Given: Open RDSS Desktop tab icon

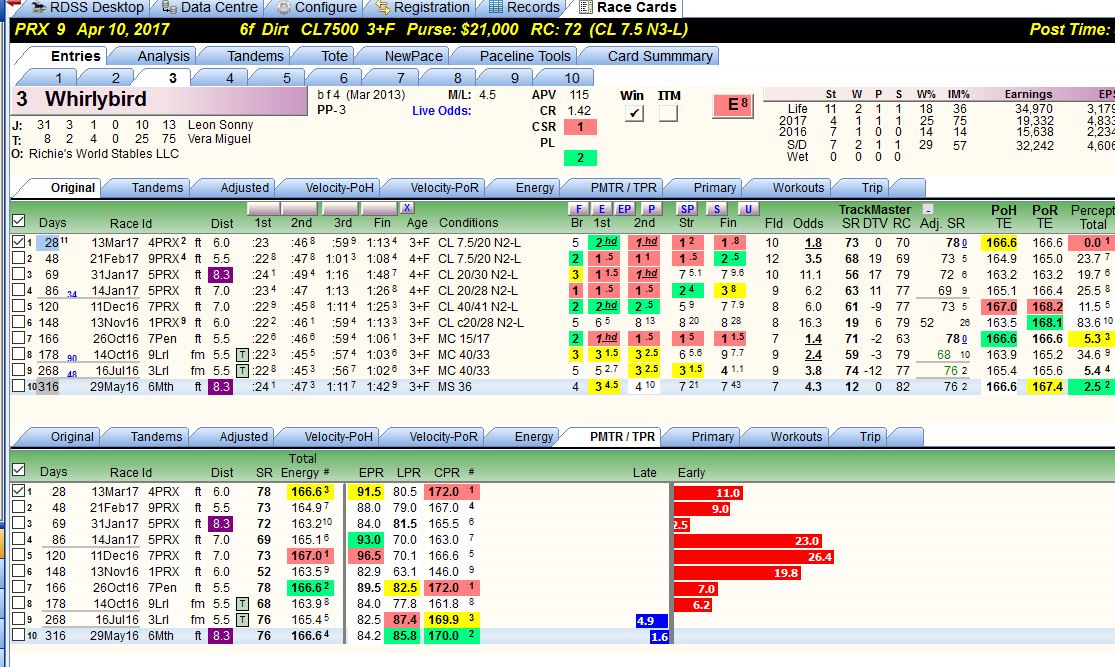Looking at the screenshot, I should coord(38,7).
